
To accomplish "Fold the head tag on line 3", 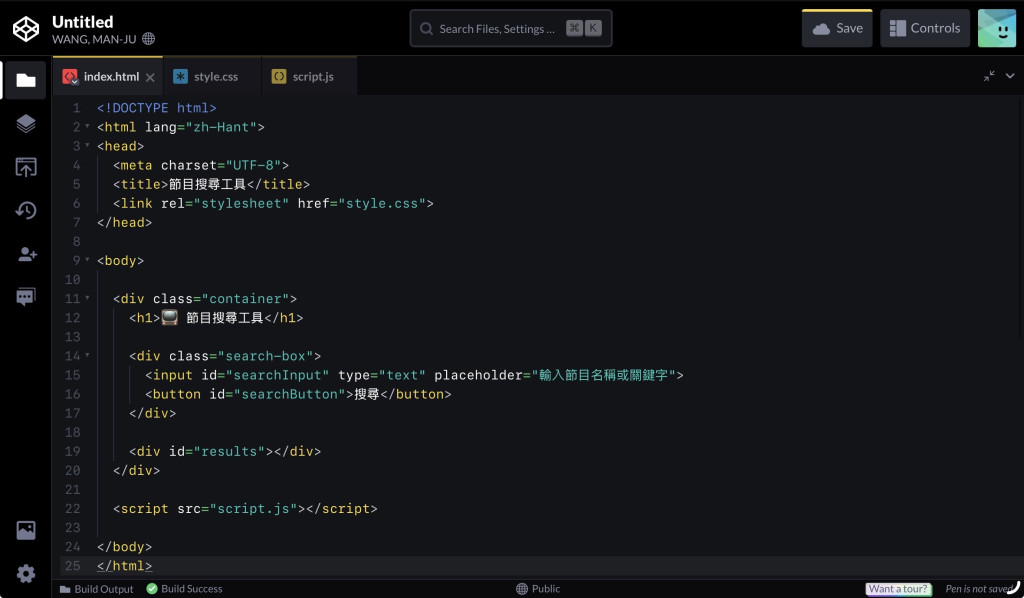I will click(88, 146).
